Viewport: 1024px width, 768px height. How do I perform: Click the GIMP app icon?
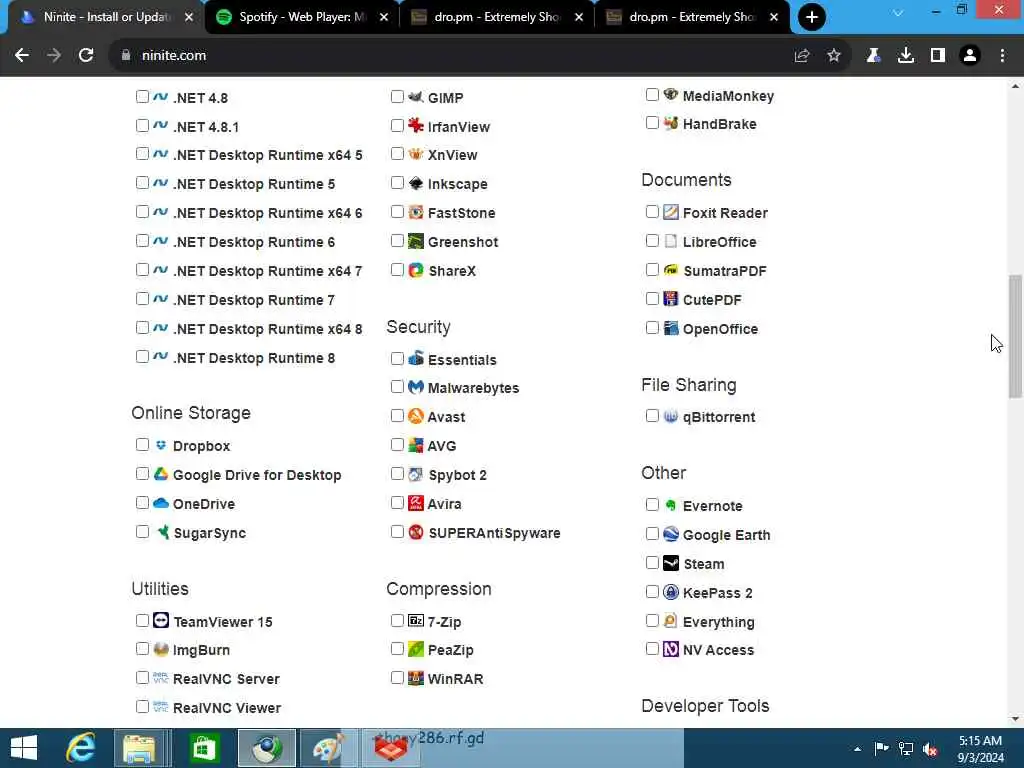(x=416, y=97)
